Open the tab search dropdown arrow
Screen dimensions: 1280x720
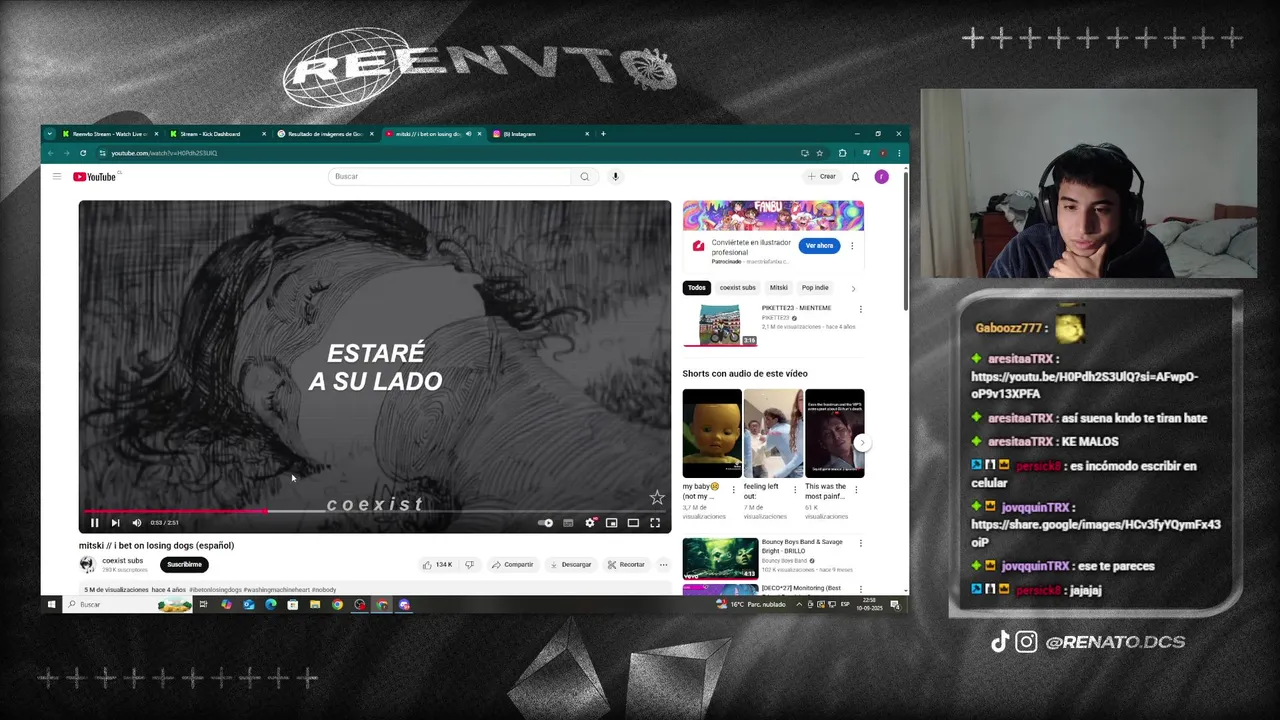coord(49,134)
